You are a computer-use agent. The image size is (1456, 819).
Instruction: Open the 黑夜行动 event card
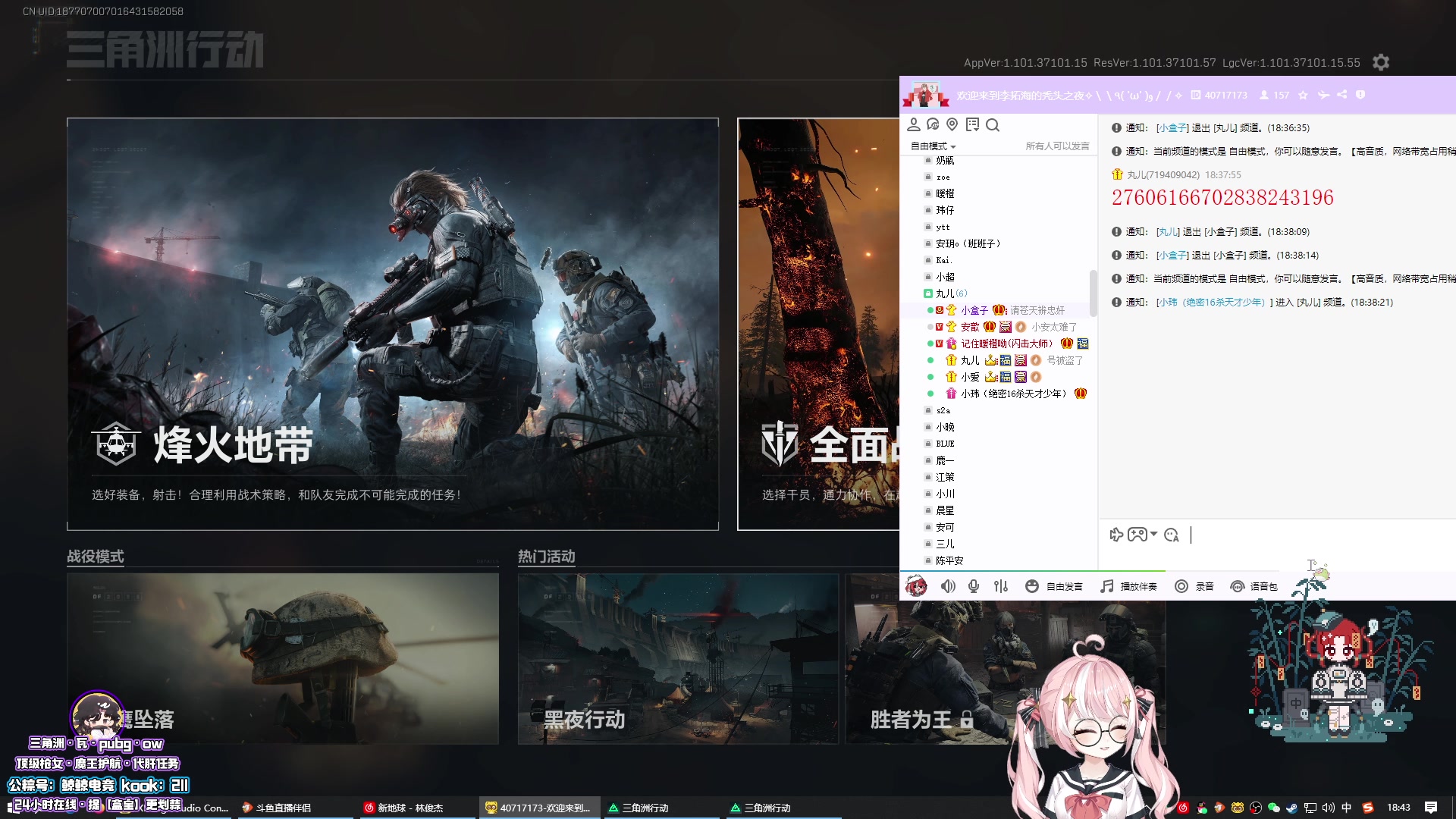[x=678, y=659]
